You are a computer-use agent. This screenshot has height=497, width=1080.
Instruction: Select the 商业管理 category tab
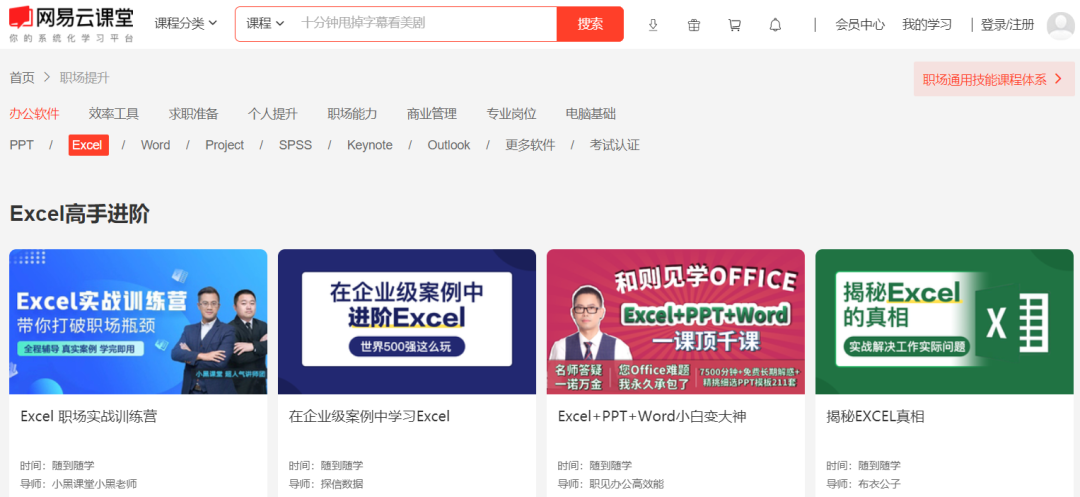point(432,114)
